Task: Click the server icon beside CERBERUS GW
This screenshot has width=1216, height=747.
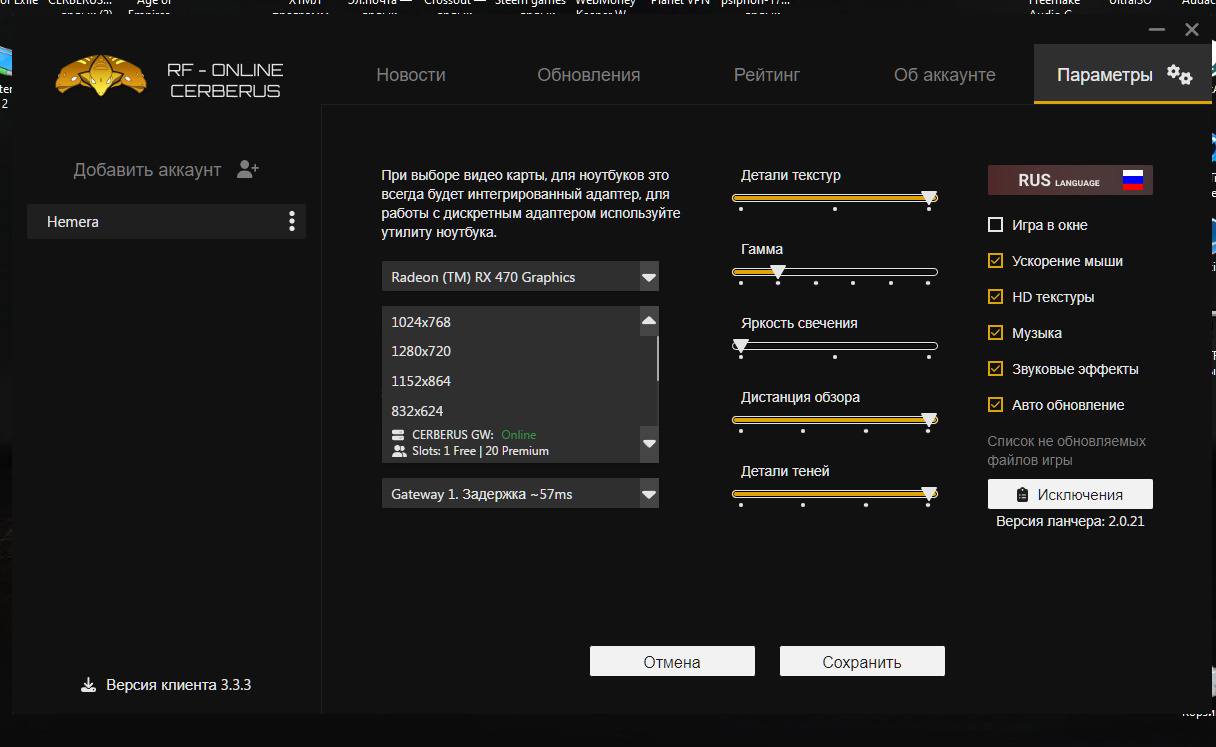Action: click(399, 435)
